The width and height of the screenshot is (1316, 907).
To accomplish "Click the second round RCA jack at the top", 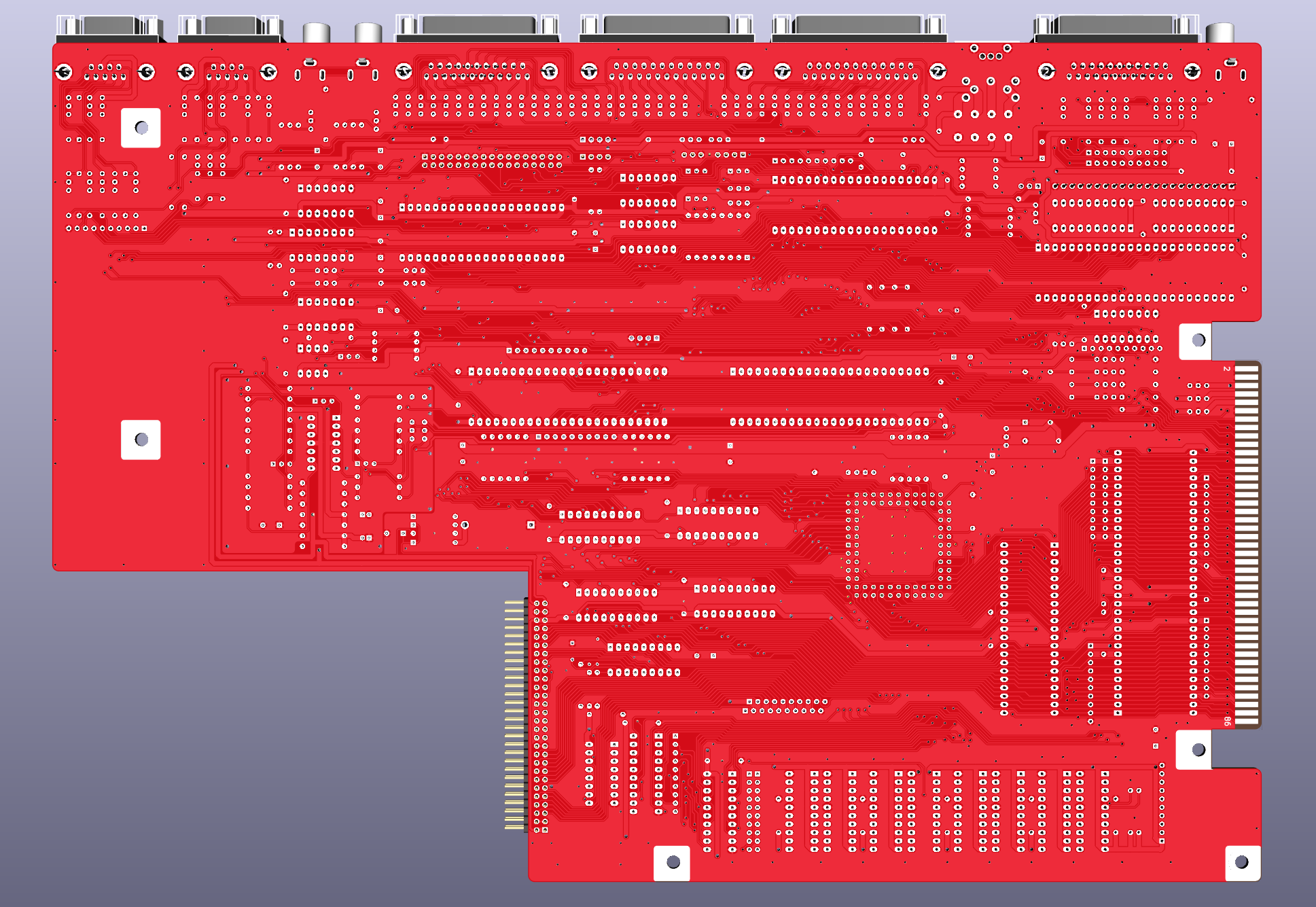I will [368, 32].
